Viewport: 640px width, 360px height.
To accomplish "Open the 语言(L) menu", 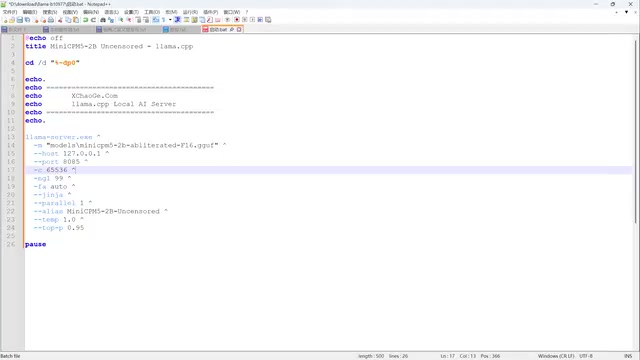I will click(111, 12).
